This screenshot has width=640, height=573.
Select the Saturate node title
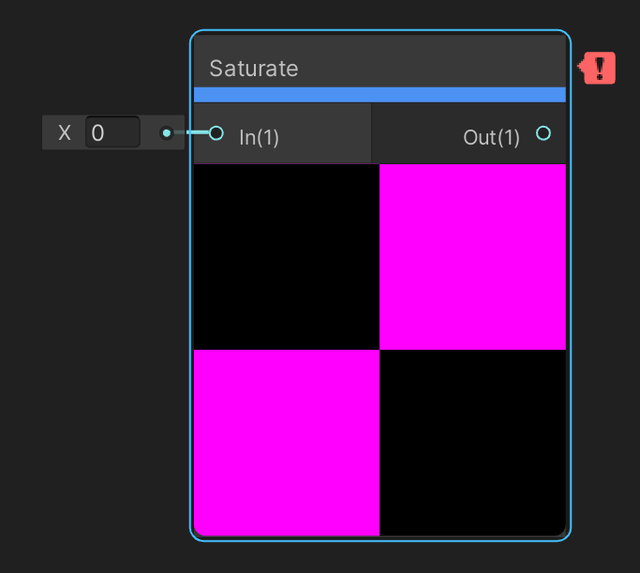[x=254, y=69]
